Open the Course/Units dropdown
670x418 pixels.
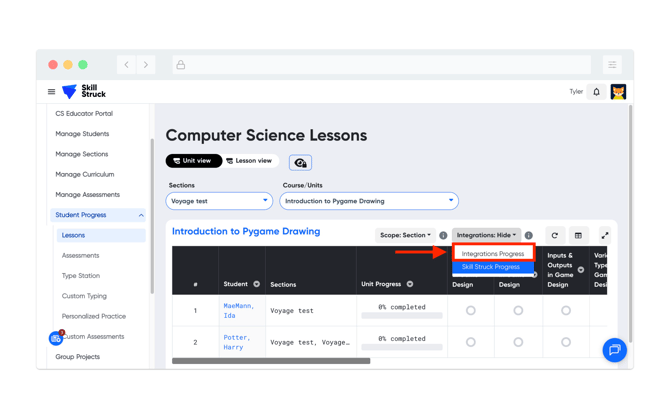point(368,201)
